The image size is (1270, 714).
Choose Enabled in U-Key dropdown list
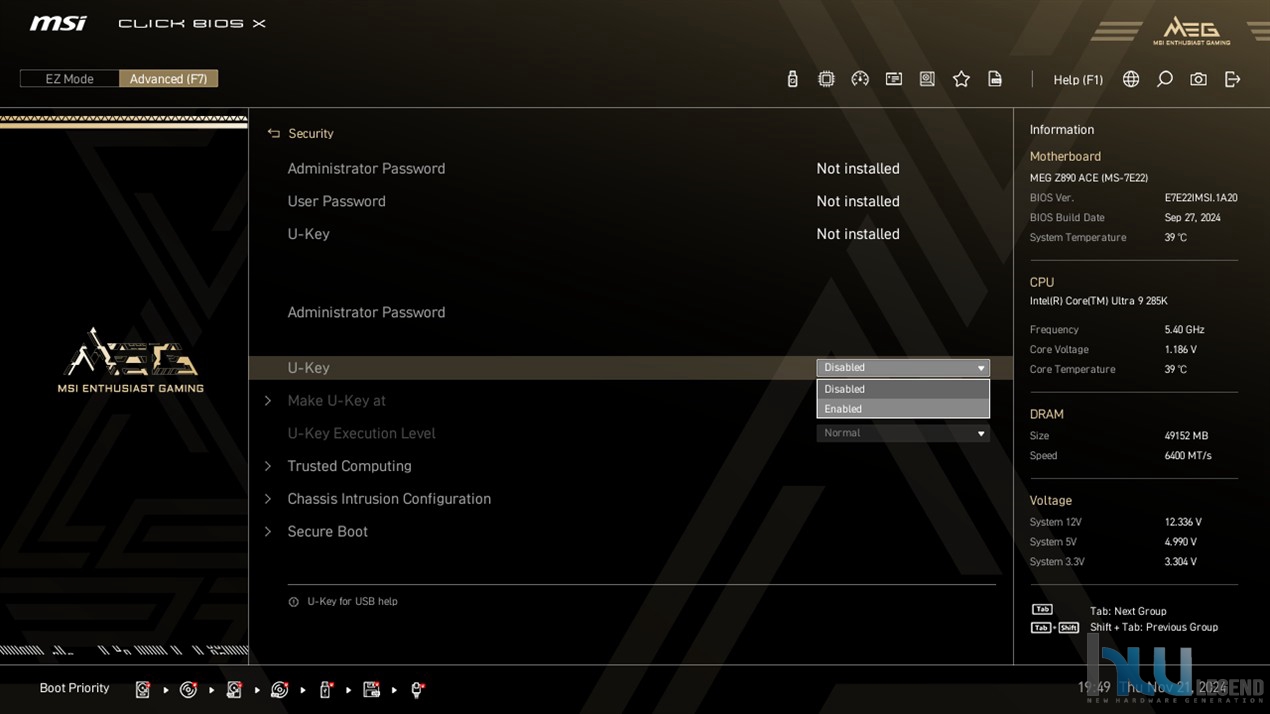pos(903,408)
